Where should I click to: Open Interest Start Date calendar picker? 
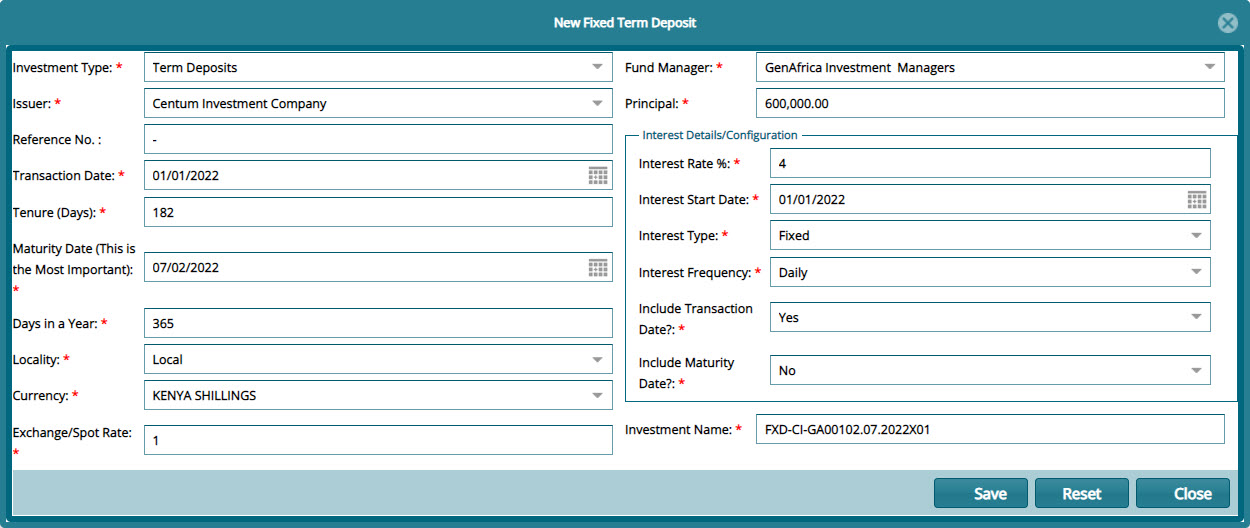pos(1197,199)
